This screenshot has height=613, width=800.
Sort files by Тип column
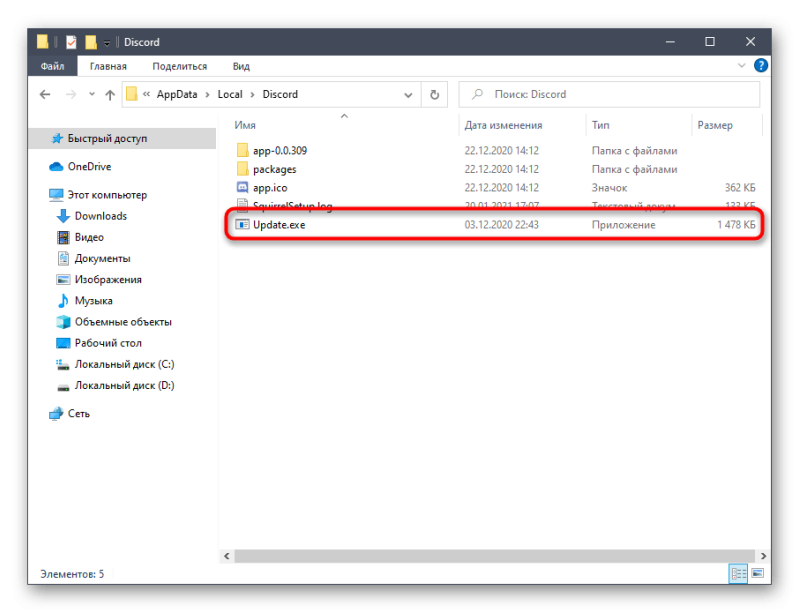tap(601, 125)
